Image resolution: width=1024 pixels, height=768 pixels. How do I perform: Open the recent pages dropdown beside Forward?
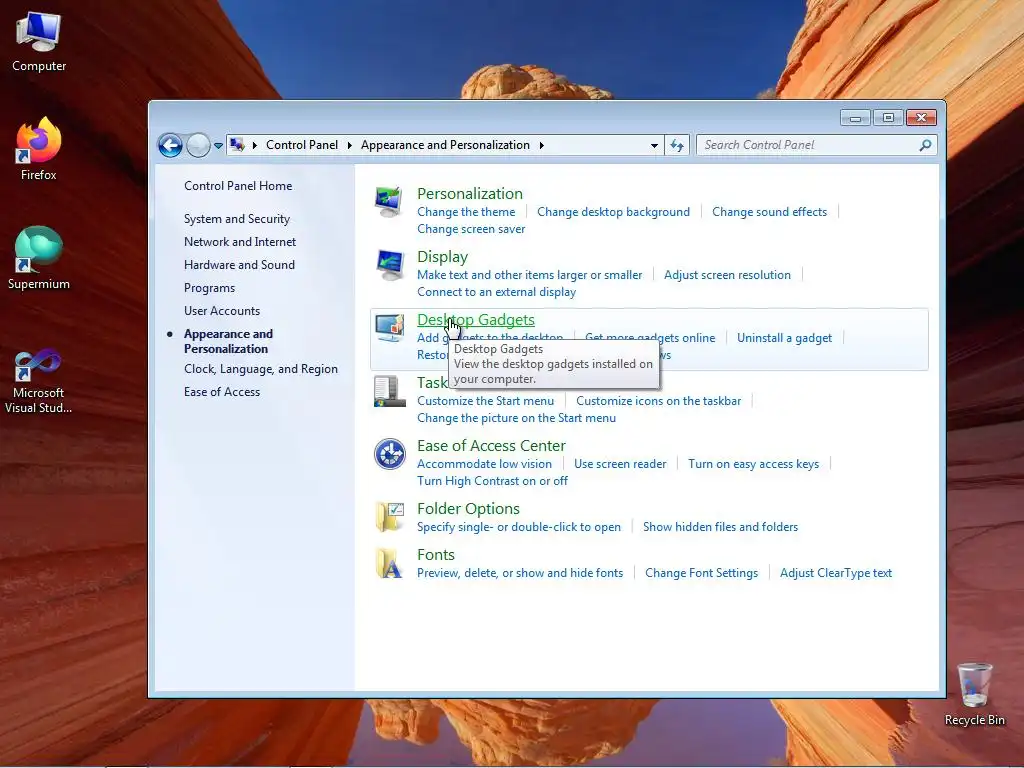click(x=218, y=146)
